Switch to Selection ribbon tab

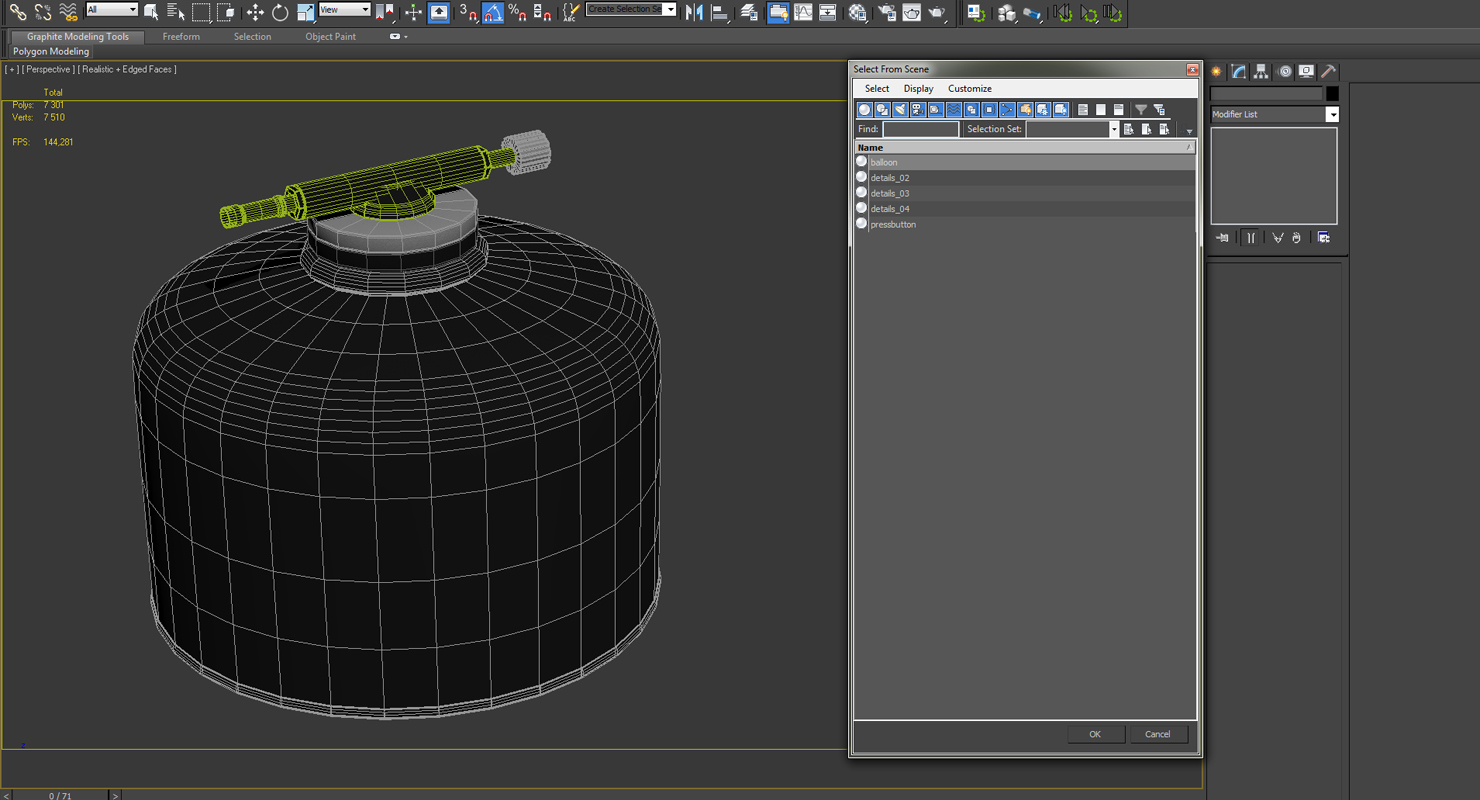pyautogui.click(x=252, y=36)
